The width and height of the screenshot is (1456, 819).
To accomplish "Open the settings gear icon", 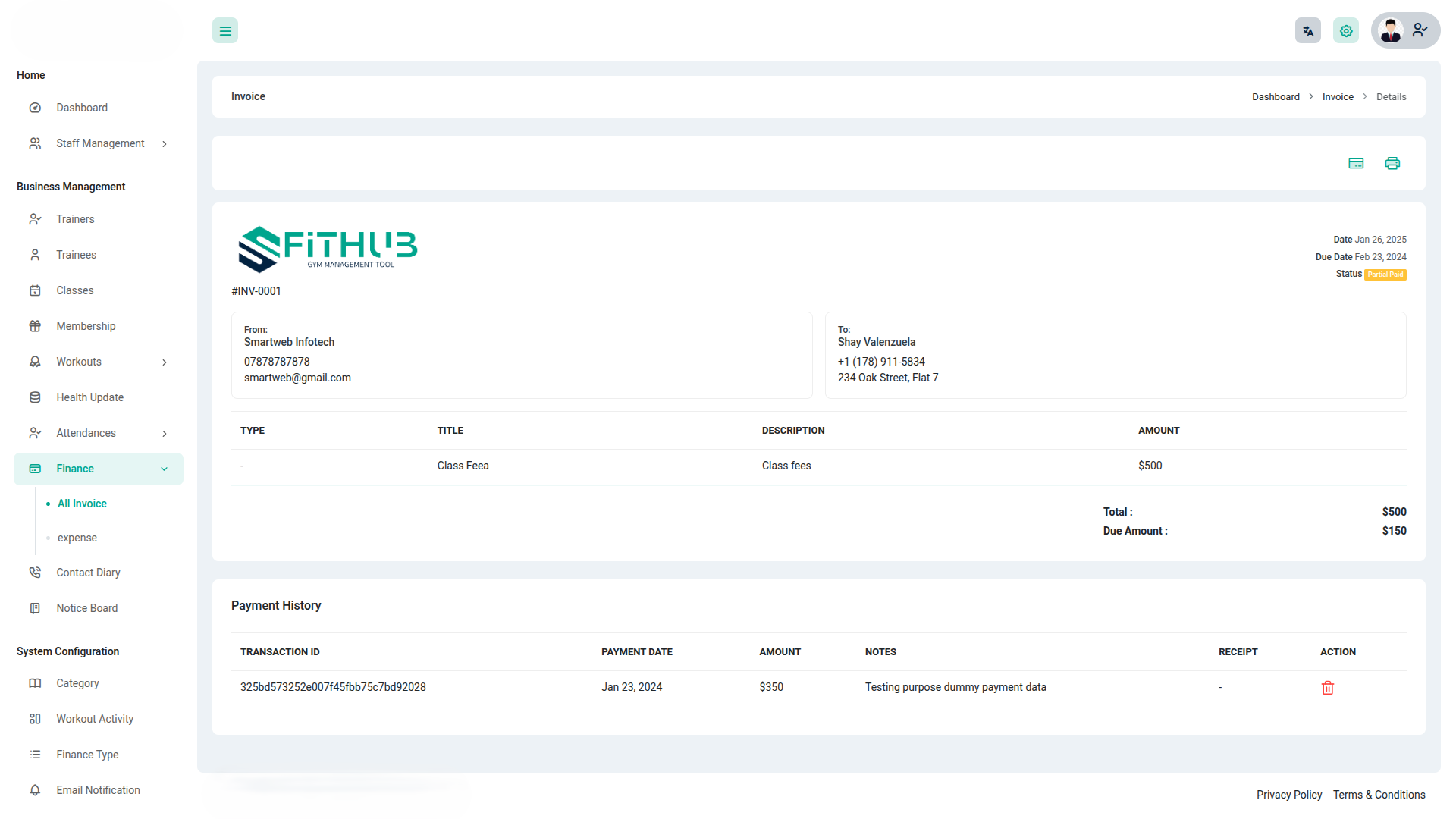I will [1346, 31].
